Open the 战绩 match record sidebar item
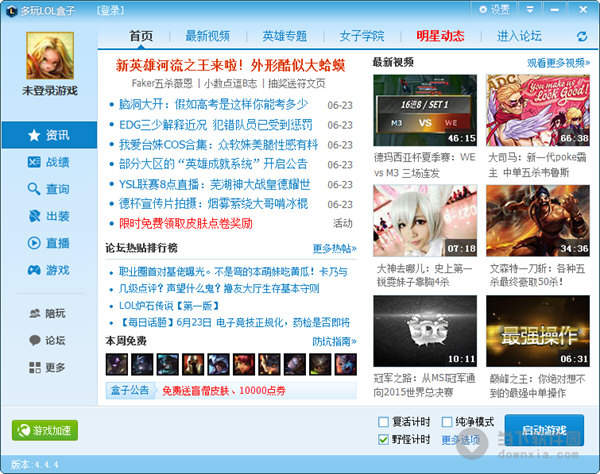The image size is (600, 474). click(x=49, y=162)
